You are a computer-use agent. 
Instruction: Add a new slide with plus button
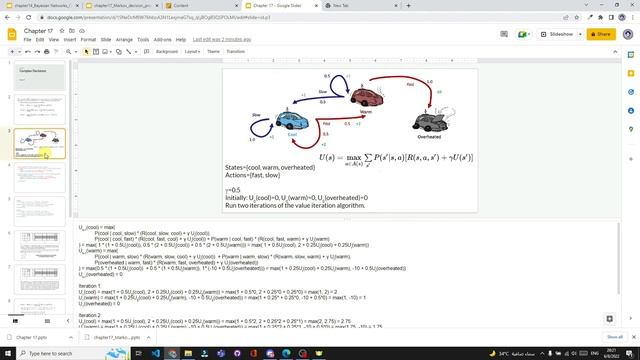coord(12,52)
